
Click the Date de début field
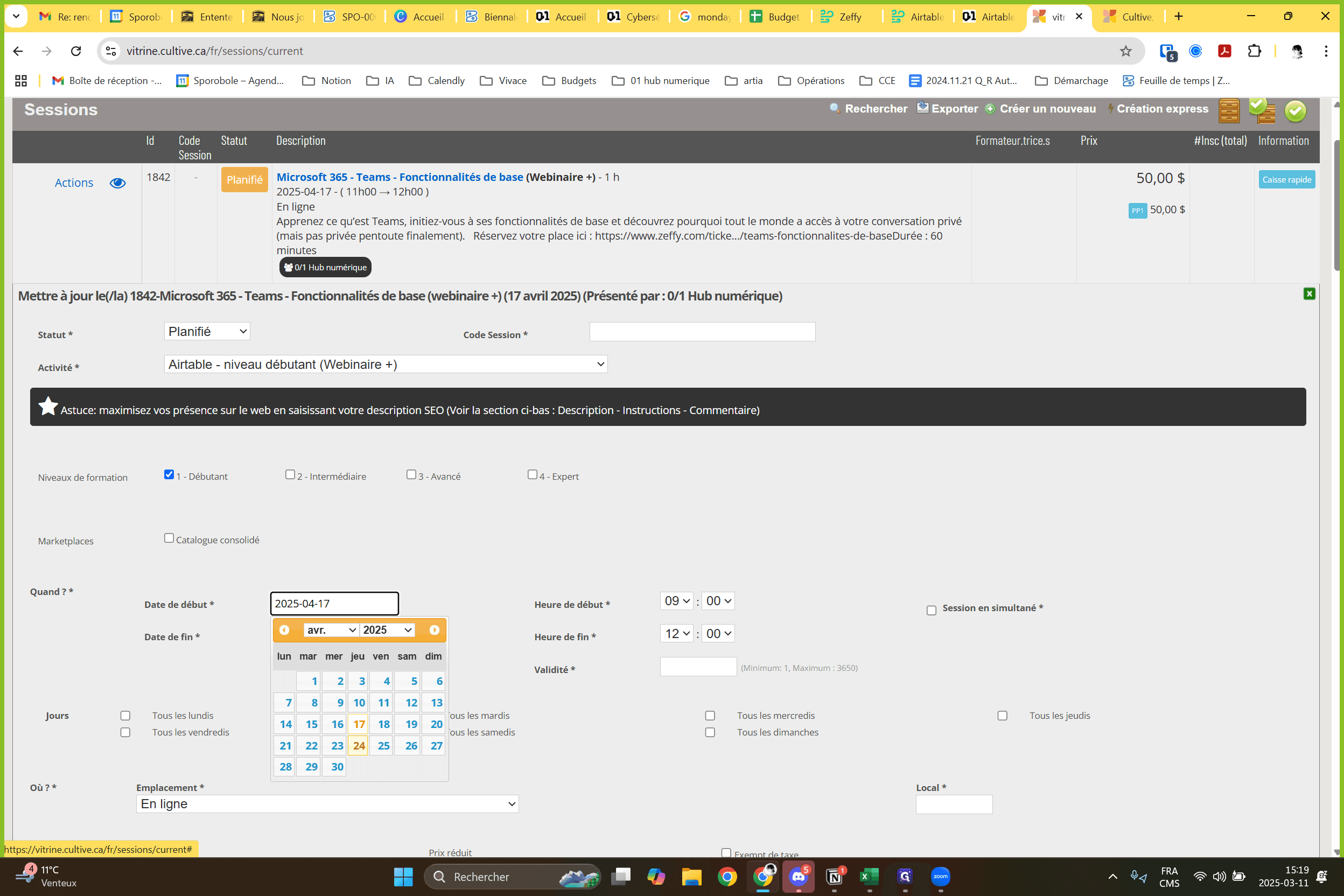click(334, 604)
